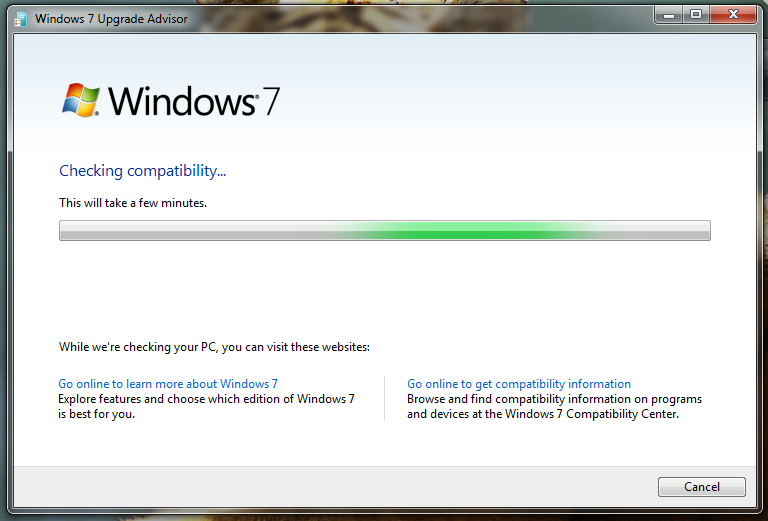
Task: Minimize the Upgrade Advisor window
Action: point(670,15)
